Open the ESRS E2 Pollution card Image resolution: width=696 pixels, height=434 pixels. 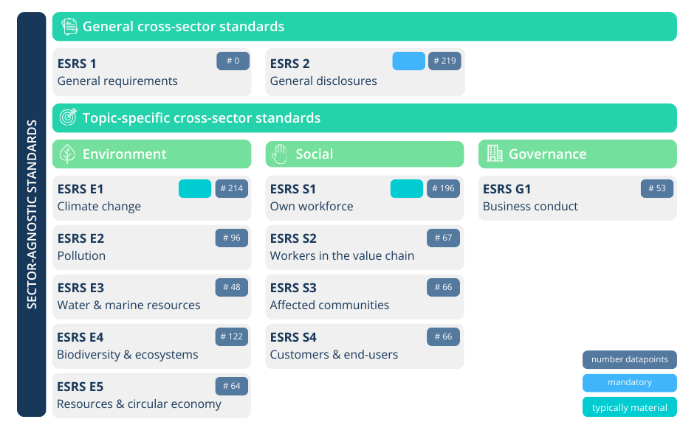(x=152, y=246)
